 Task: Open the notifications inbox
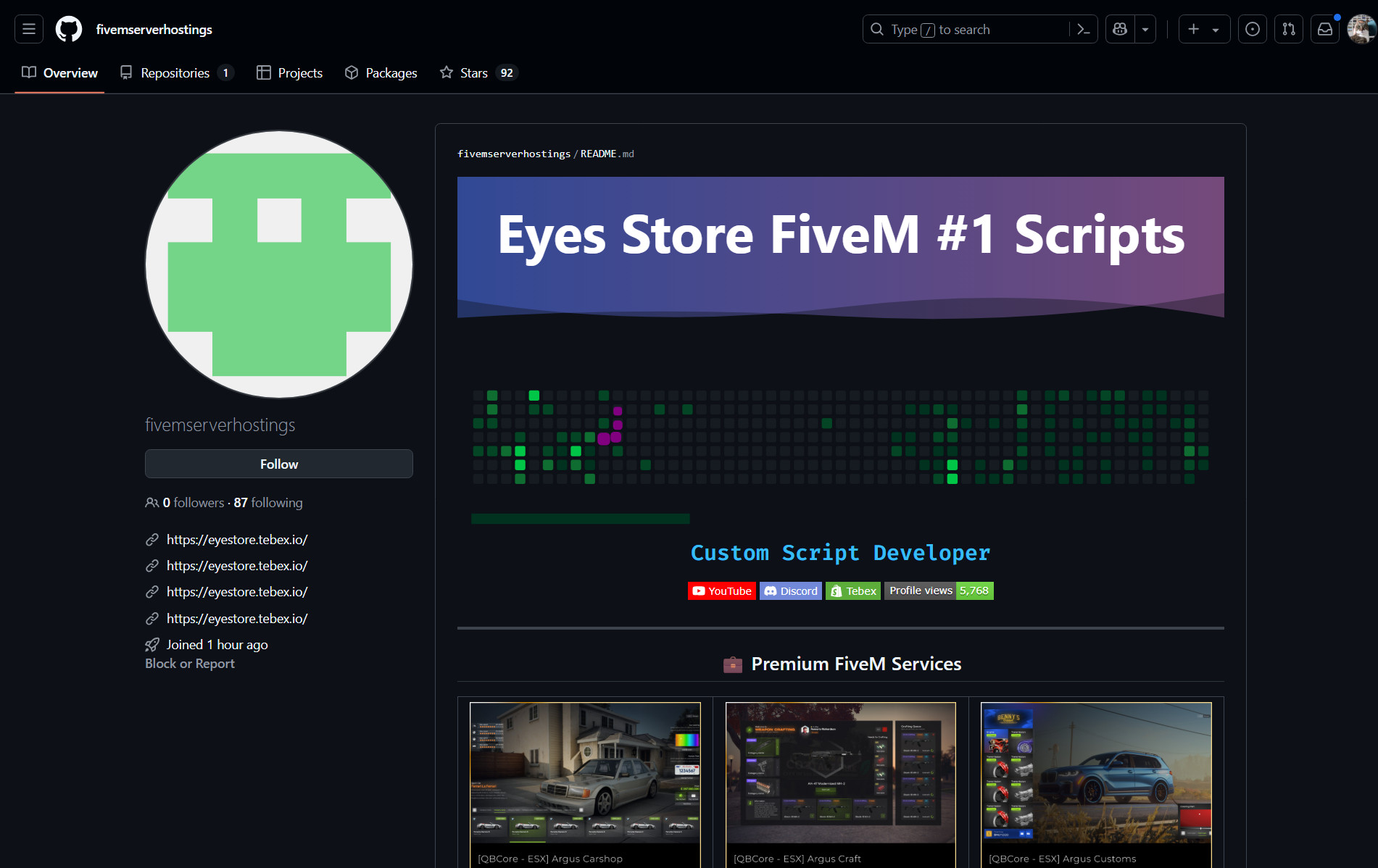click(1324, 29)
